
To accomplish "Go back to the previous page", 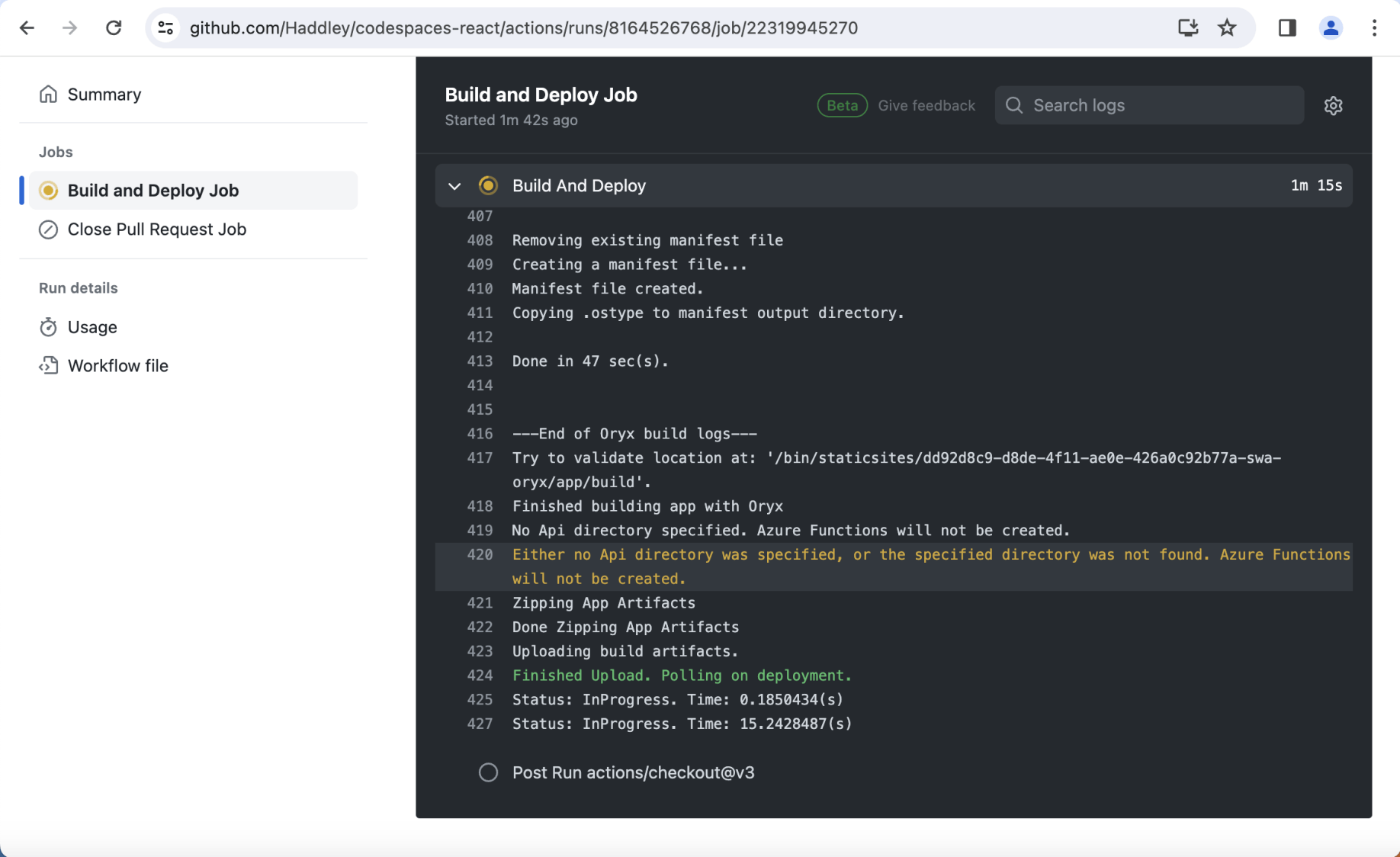I will click(x=27, y=28).
